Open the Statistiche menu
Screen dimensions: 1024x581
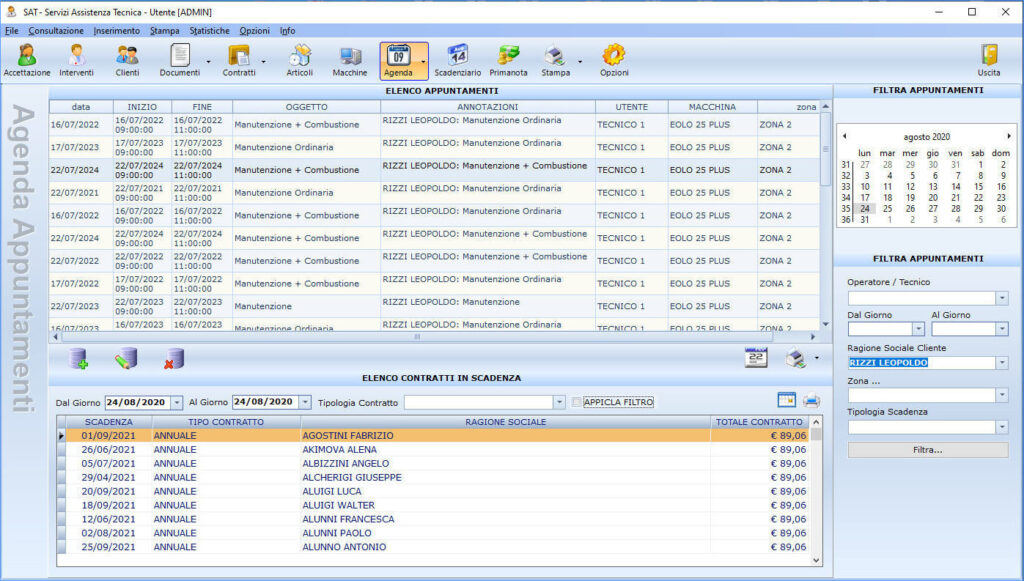[210, 31]
